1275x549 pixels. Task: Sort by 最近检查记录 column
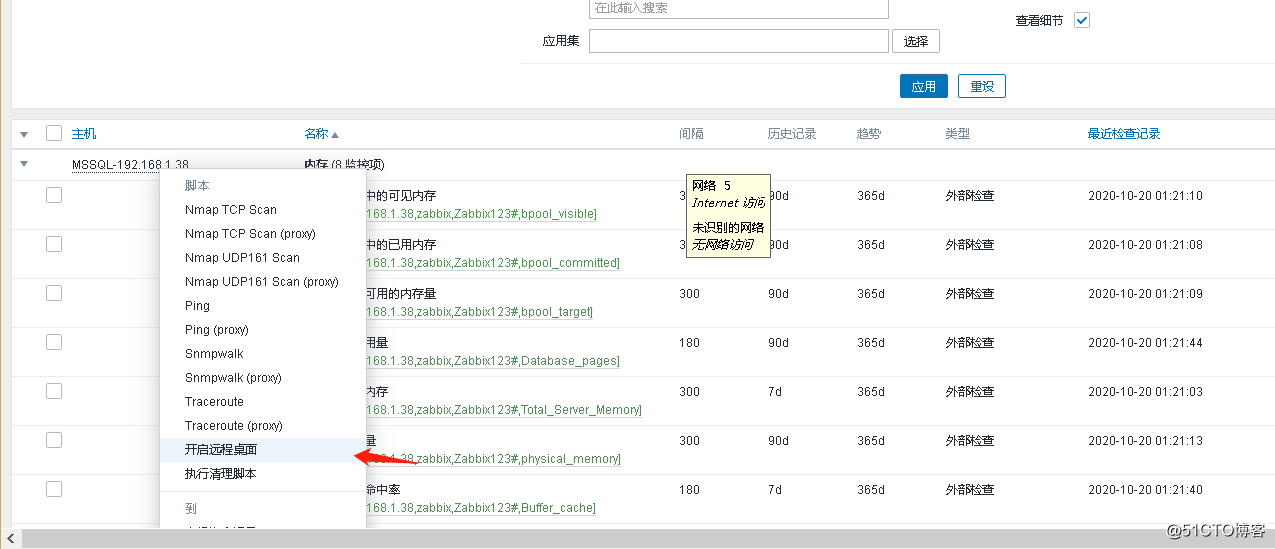pos(1124,134)
